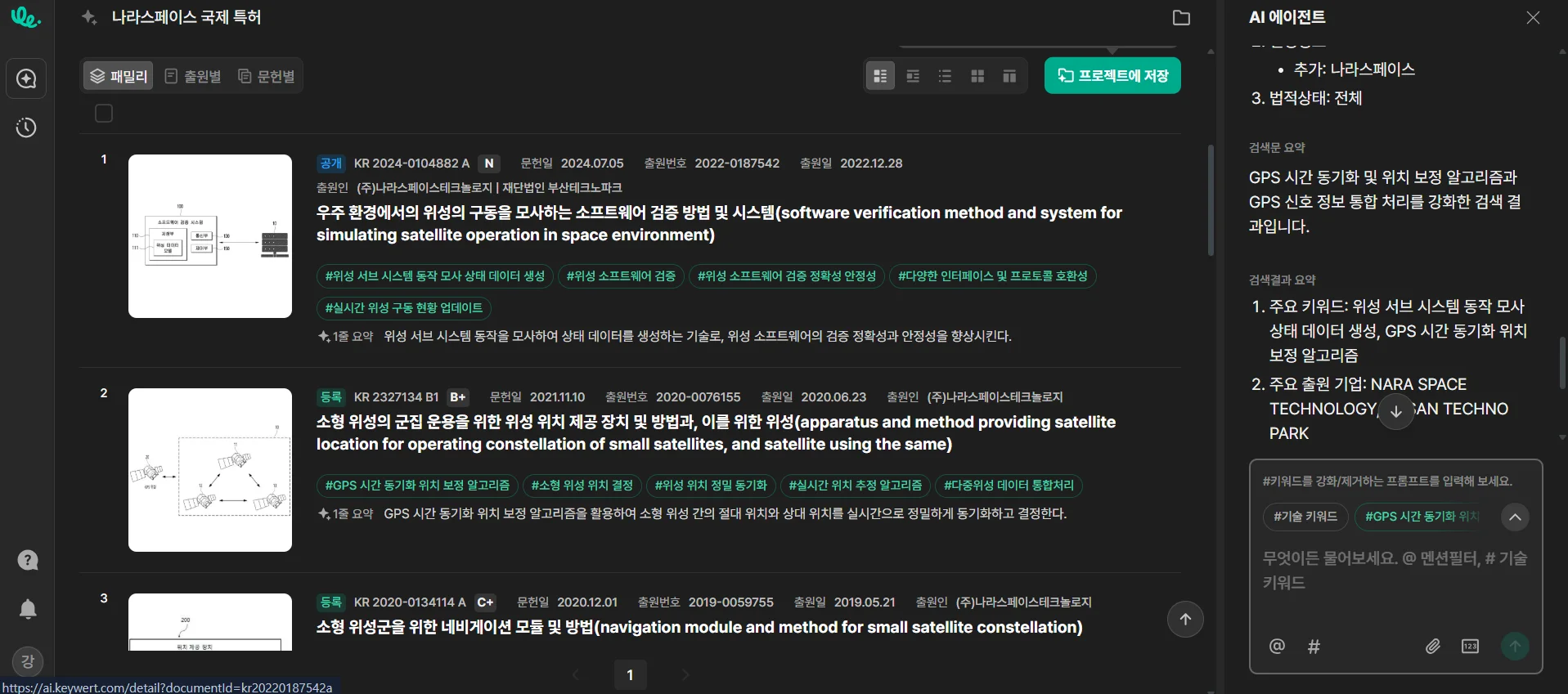
Task: Focus the AI agent prompt input field
Action: pos(1395,571)
